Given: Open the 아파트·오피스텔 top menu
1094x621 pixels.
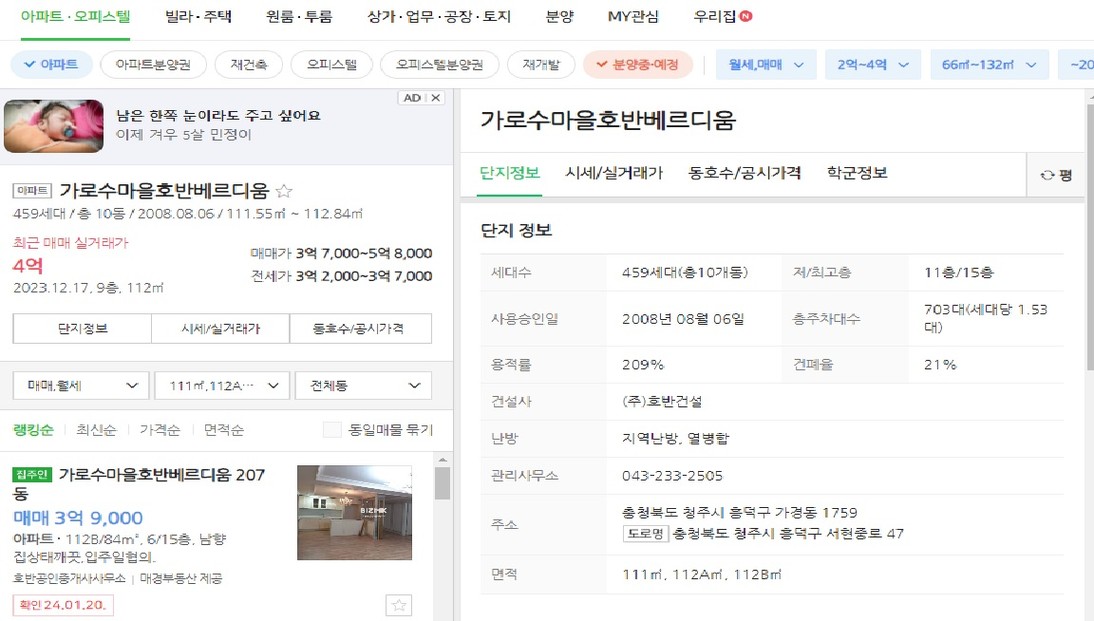Looking at the screenshot, I should (x=75, y=16).
